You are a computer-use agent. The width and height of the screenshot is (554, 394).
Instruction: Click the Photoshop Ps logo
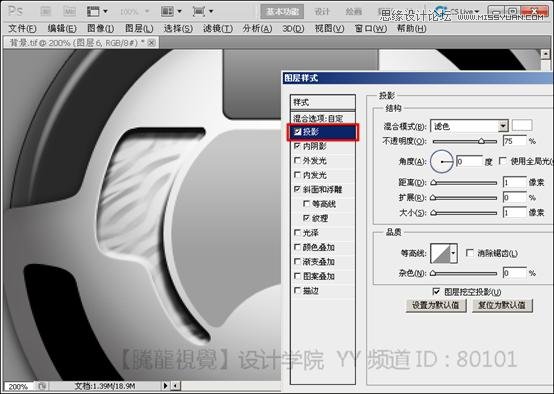click(x=15, y=11)
